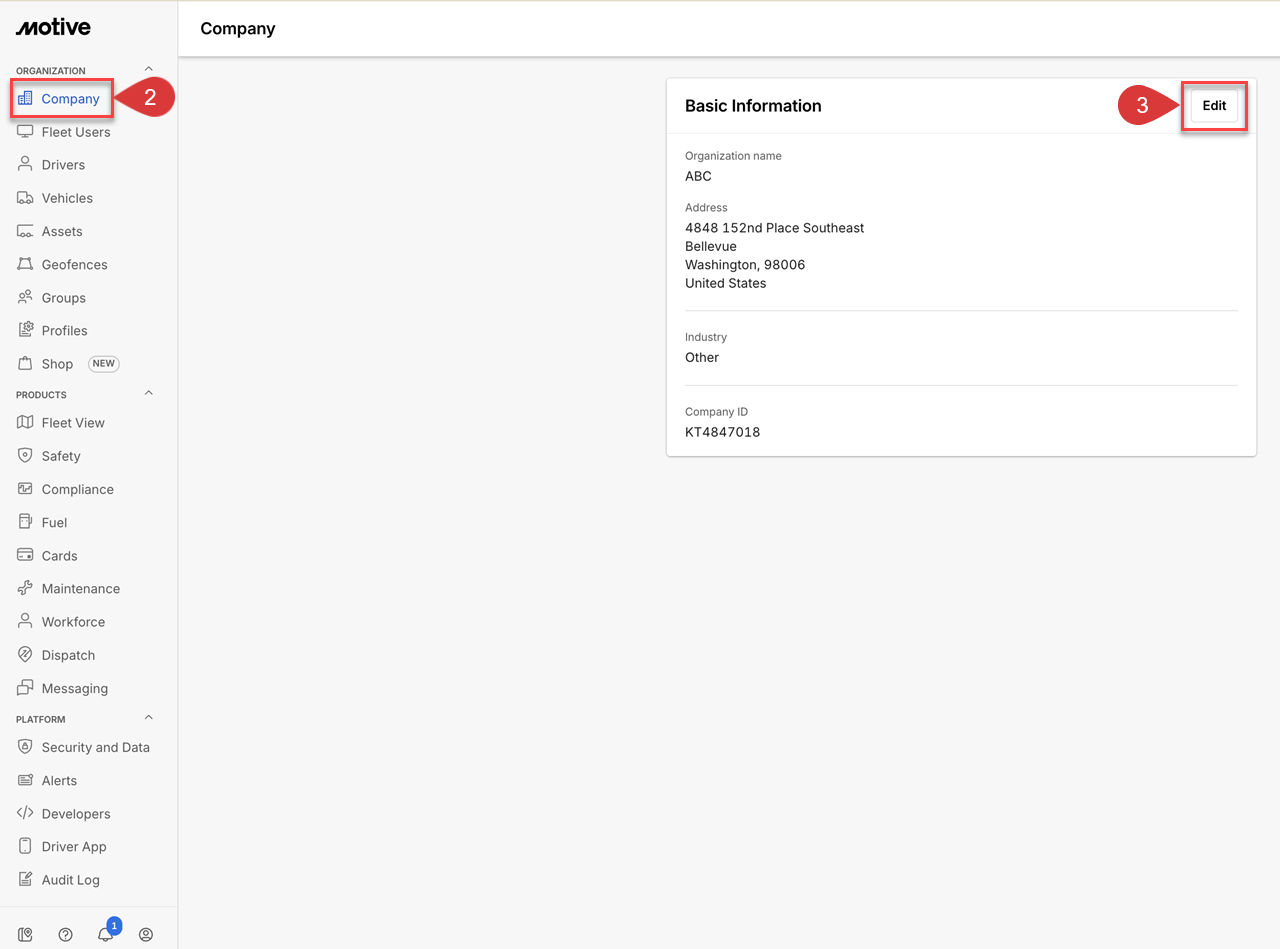
Task: Collapse the PRODUCTS section
Action: point(148,393)
